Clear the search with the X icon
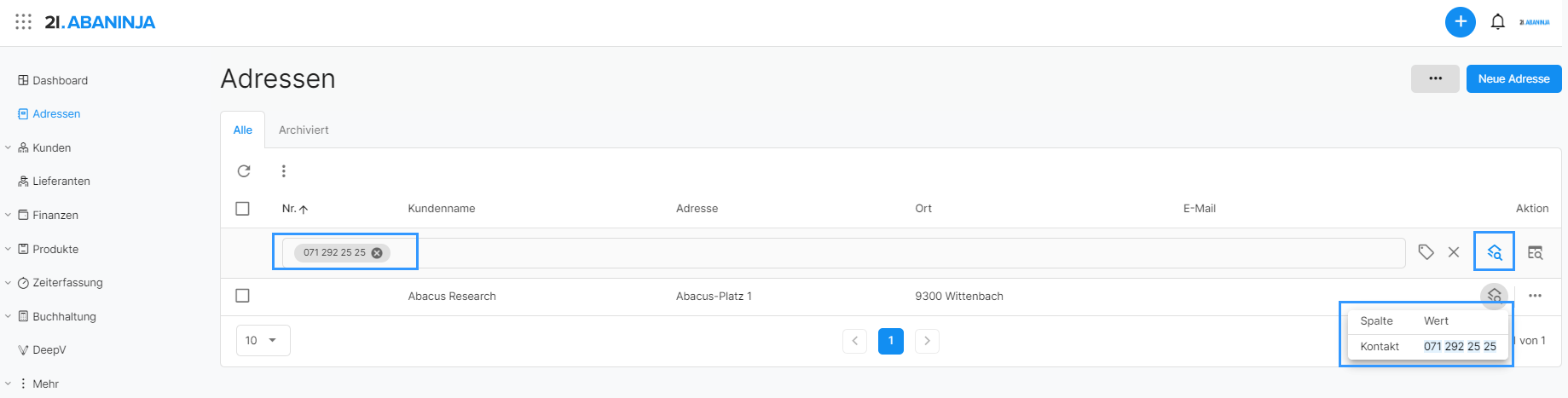This screenshot has width=1568, height=398. (x=1454, y=252)
